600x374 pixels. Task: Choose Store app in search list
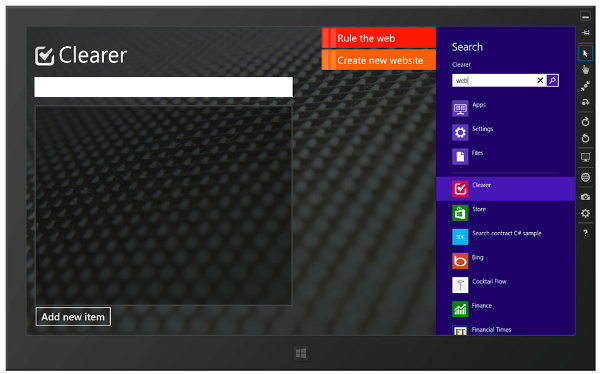pos(505,213)
